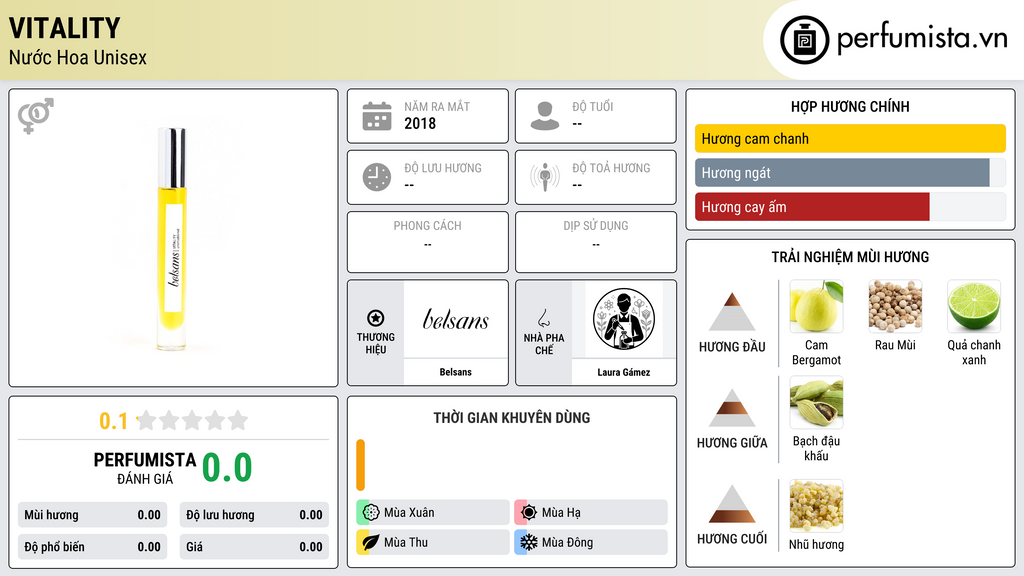
Task: Select the Mùa Đông season label
Action: [x=567, y=542]
